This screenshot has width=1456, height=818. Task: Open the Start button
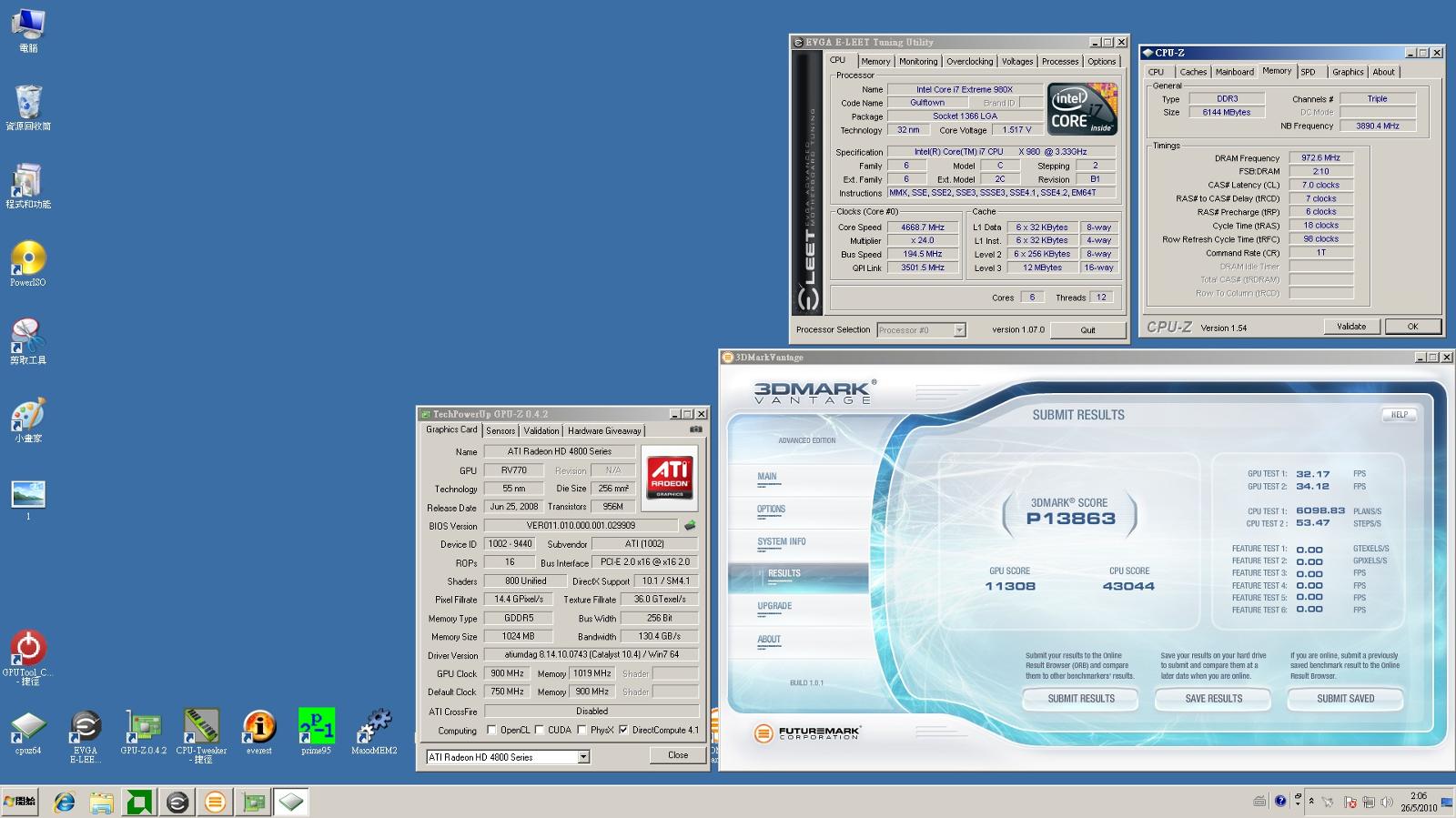pyautogui.click(x=19, y=802)
